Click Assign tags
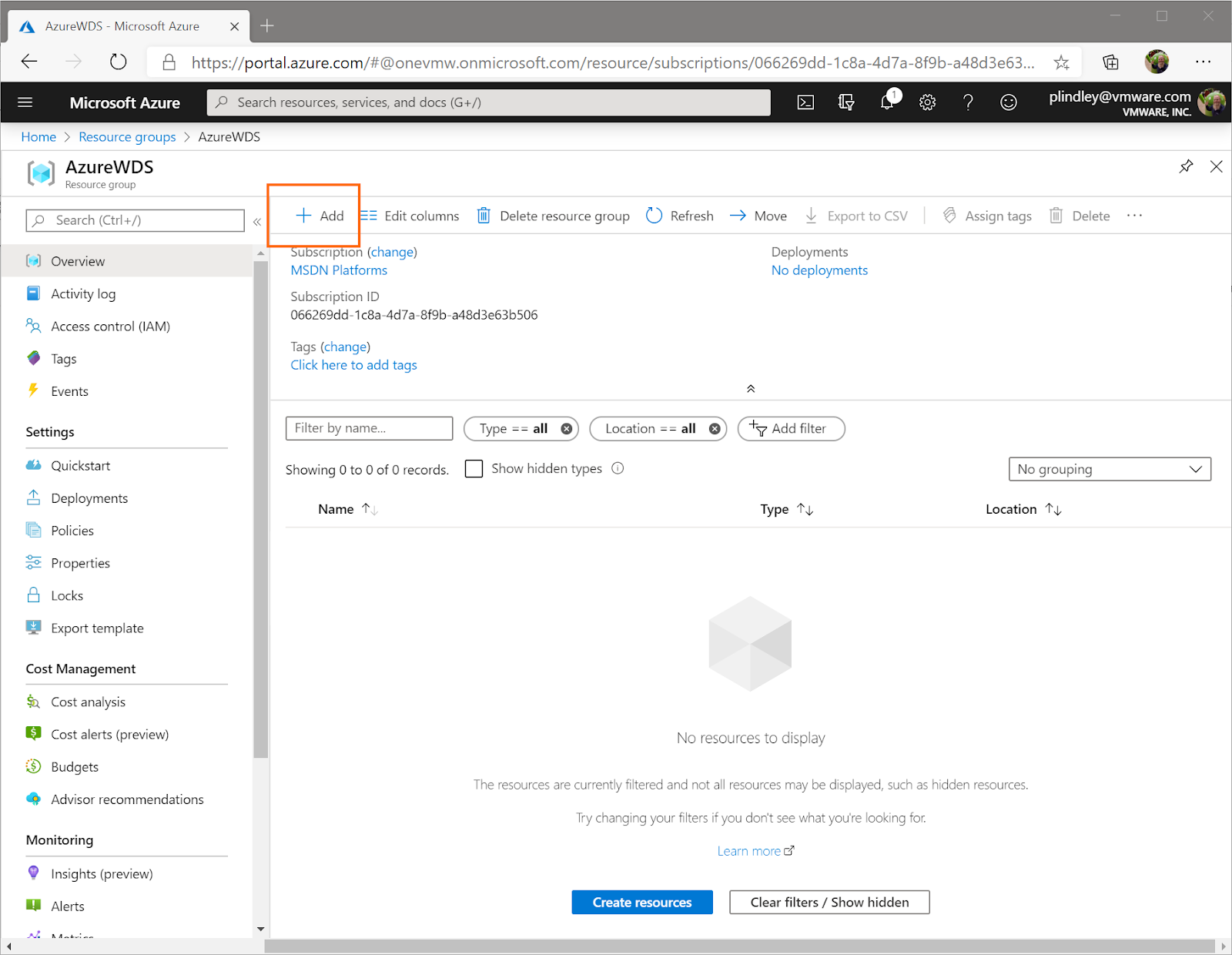This screenshot has width=1232, height=955. (987, 216)
